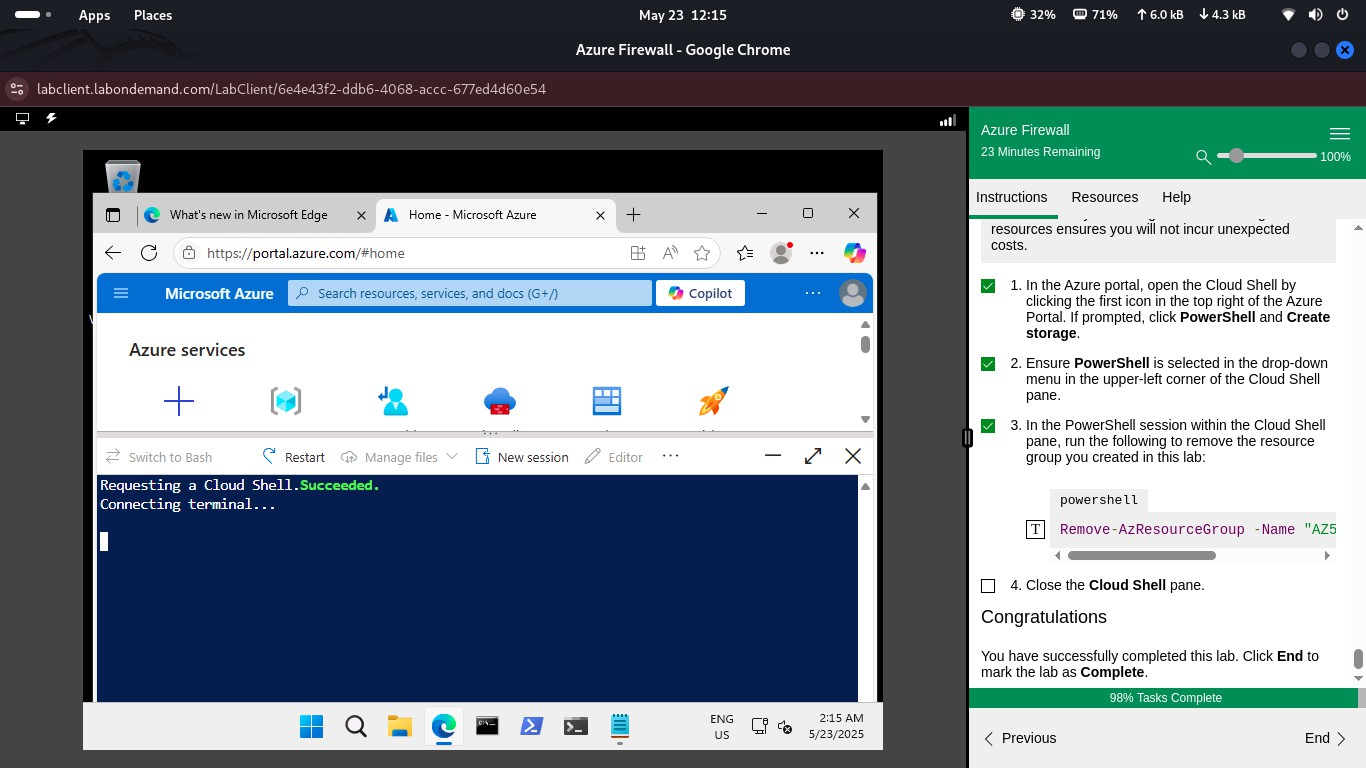
Task: Adjust the instructions zoom slider
Action: [x=1236, y=156]
